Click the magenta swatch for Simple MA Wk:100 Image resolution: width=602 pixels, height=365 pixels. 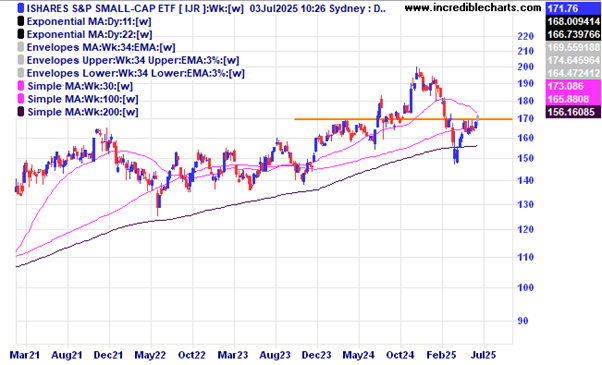pyautogui.click(x=21, y=99)
